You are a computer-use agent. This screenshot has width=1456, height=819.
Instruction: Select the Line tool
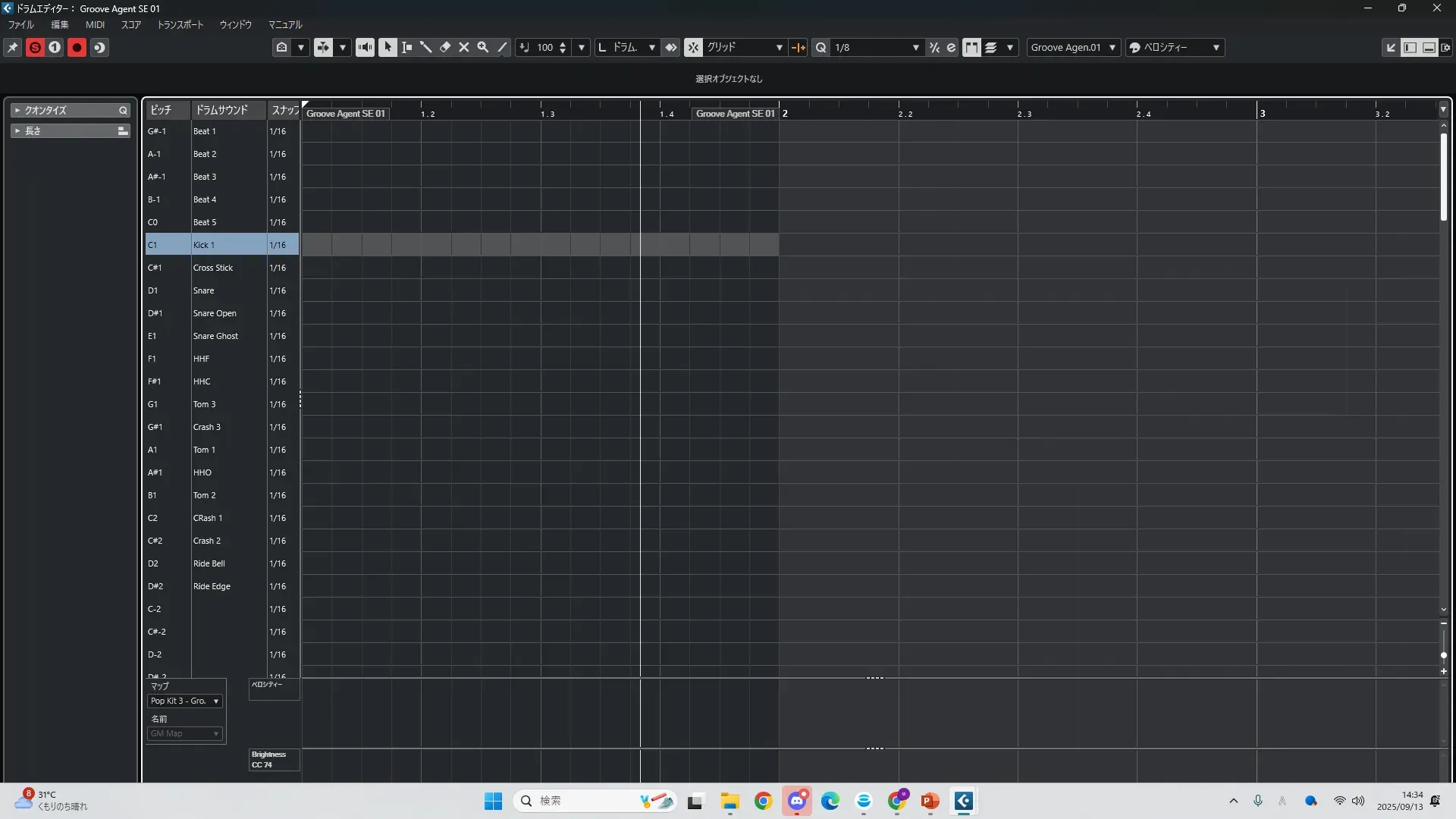click(502, 47)
